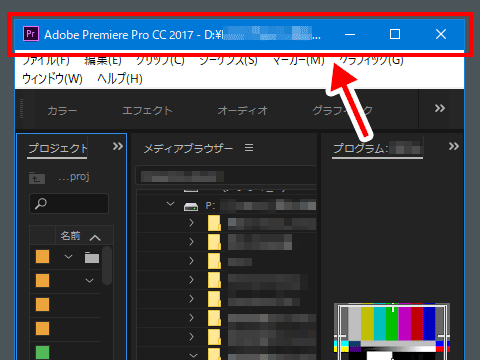
Task: Open the マーカー(M) menu
Action: 298,61
